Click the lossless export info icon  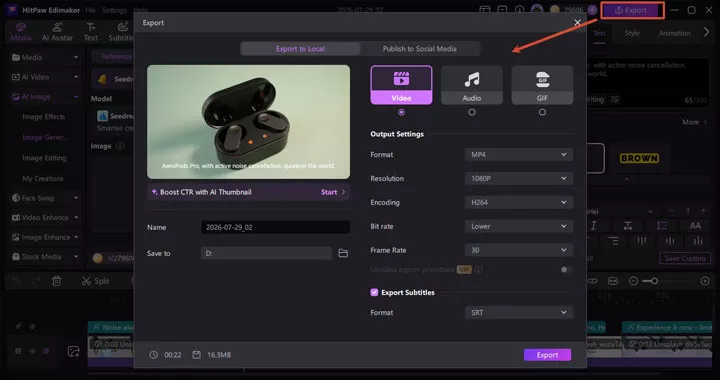[x=478, y=270]
